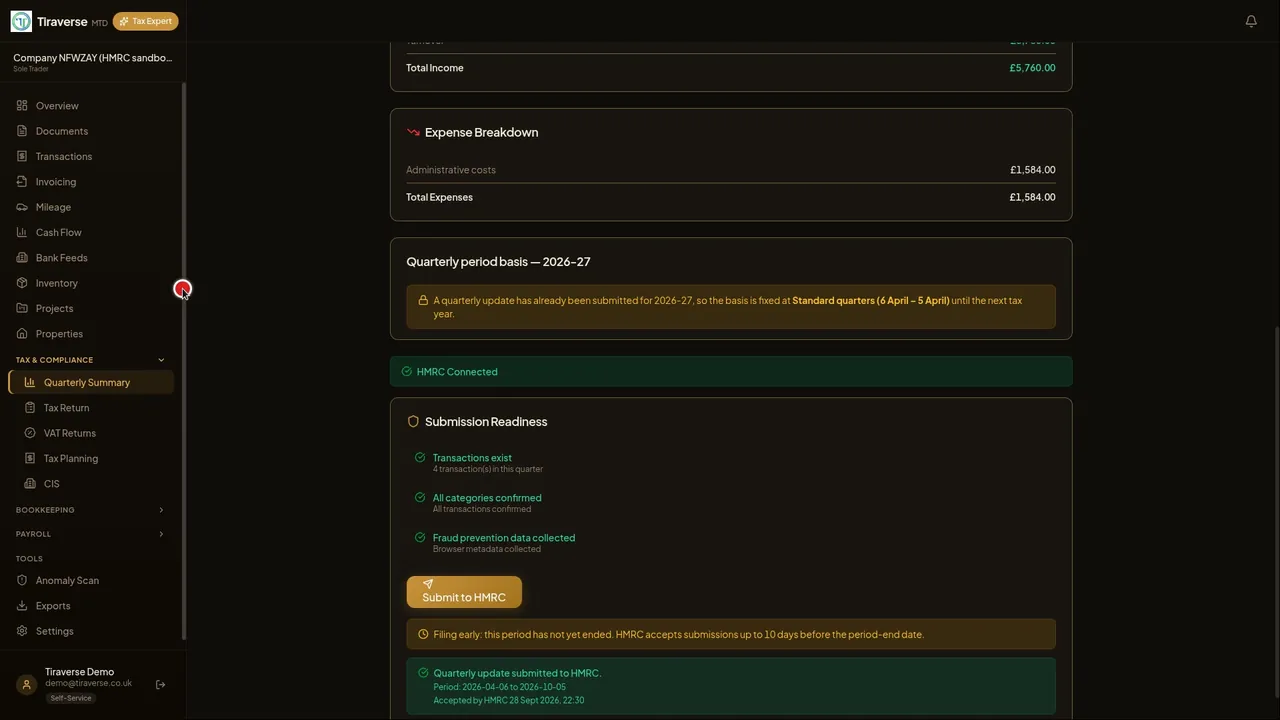Click the Self-Service badge
Viewport: 1280px width, 720px height.
click(x=71, y=698)
